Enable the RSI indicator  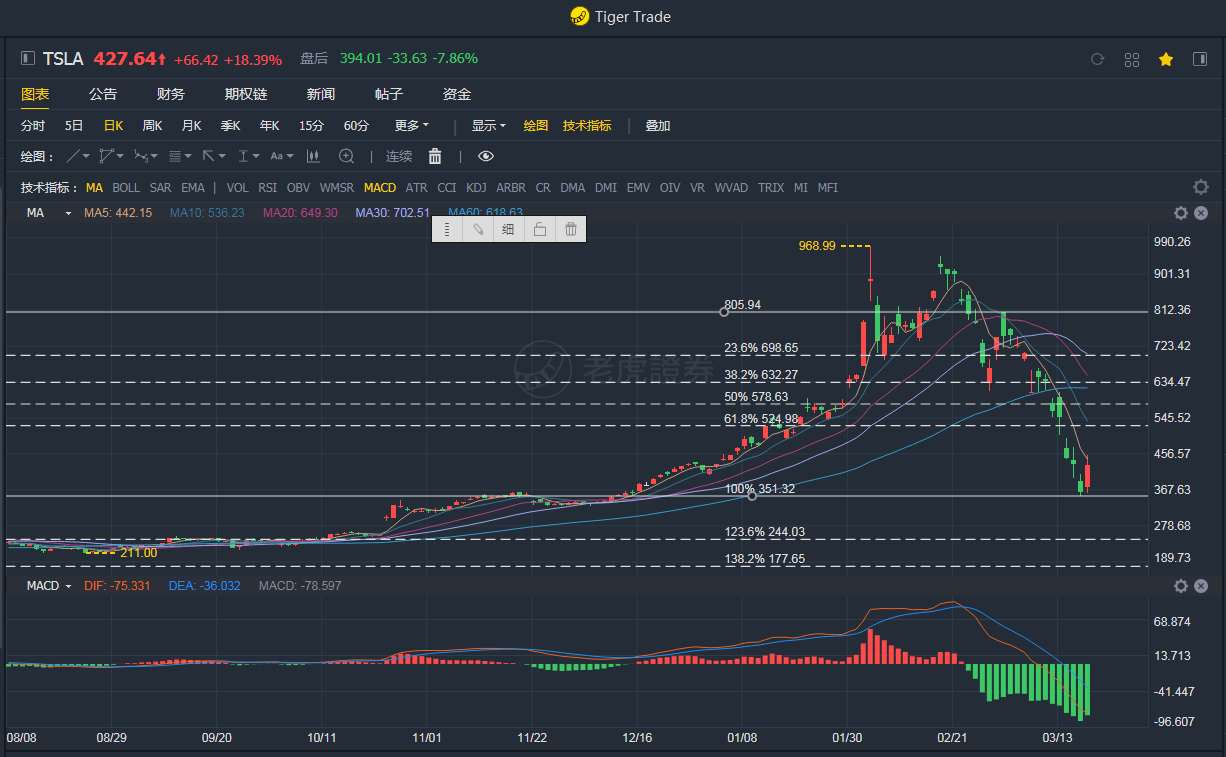click(268, 188)
